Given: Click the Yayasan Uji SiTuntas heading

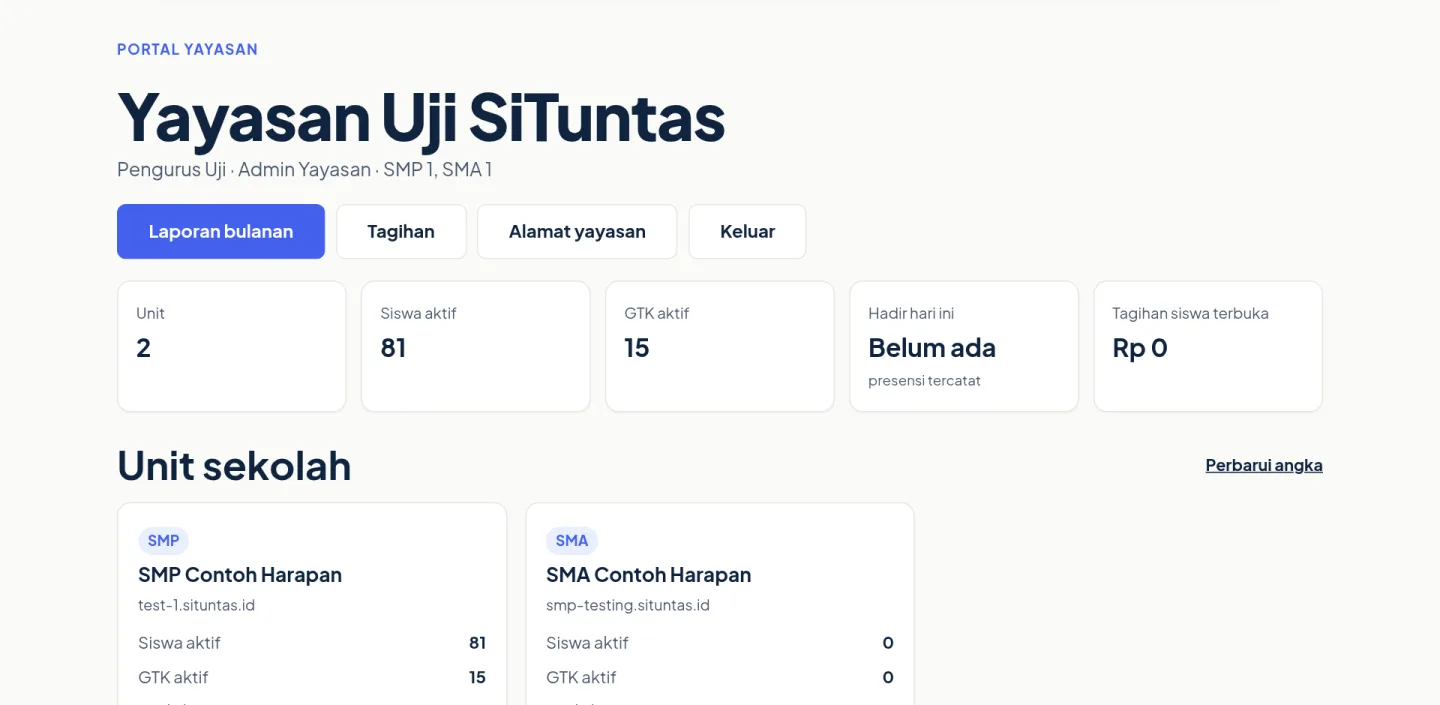Looking at the screenshot, I should click(x=421, y=118).
